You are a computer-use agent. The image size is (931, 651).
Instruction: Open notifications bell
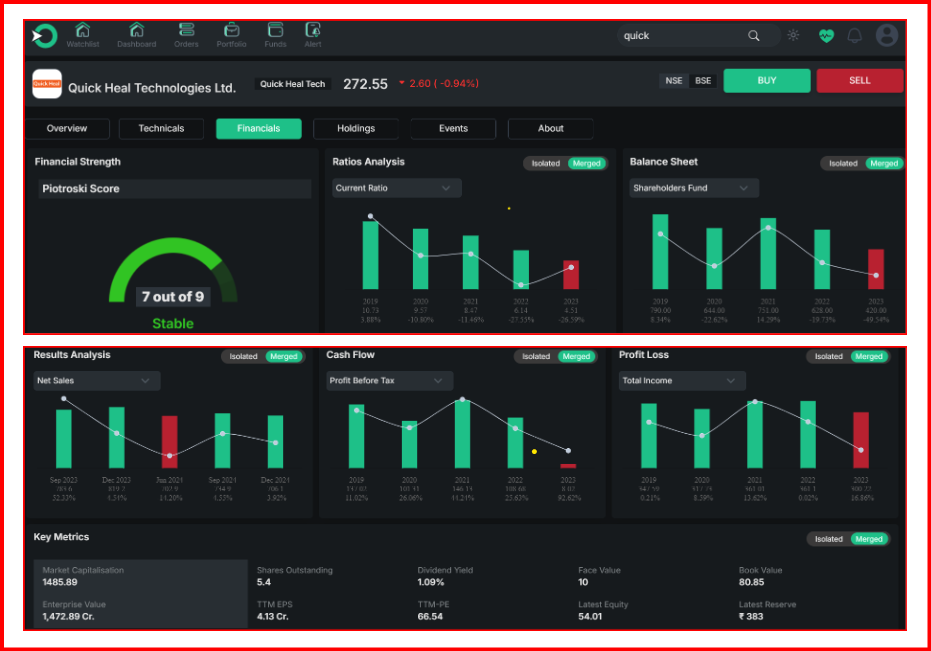point(854,36)
